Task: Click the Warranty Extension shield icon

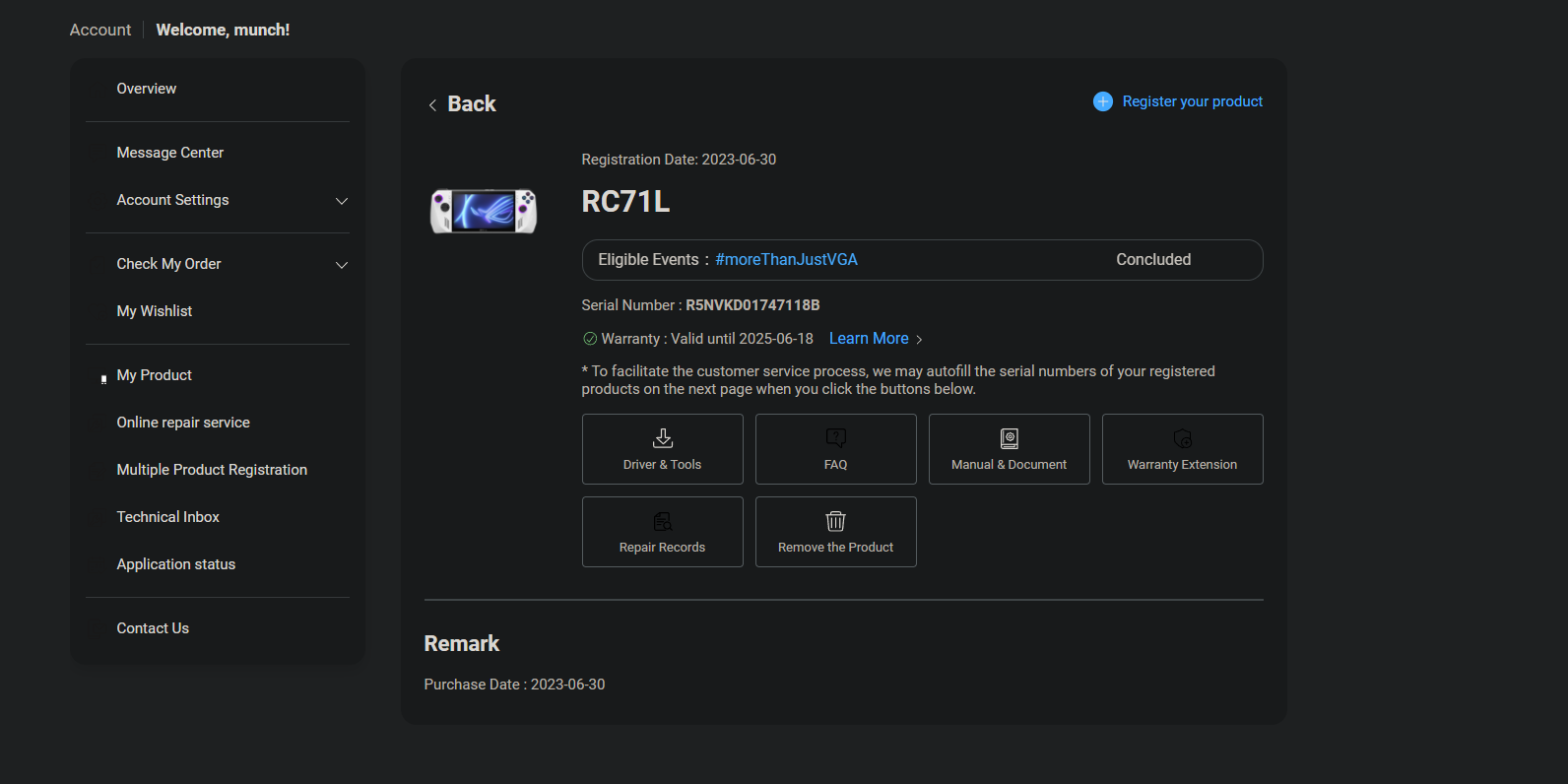Action: click(1183, 437)
